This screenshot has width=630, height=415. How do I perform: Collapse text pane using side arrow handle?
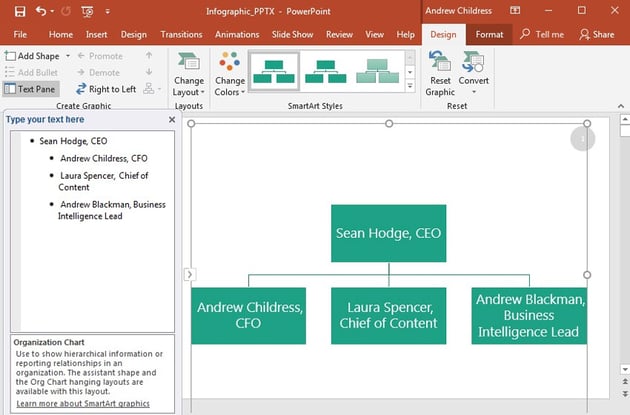coord(191,274)
